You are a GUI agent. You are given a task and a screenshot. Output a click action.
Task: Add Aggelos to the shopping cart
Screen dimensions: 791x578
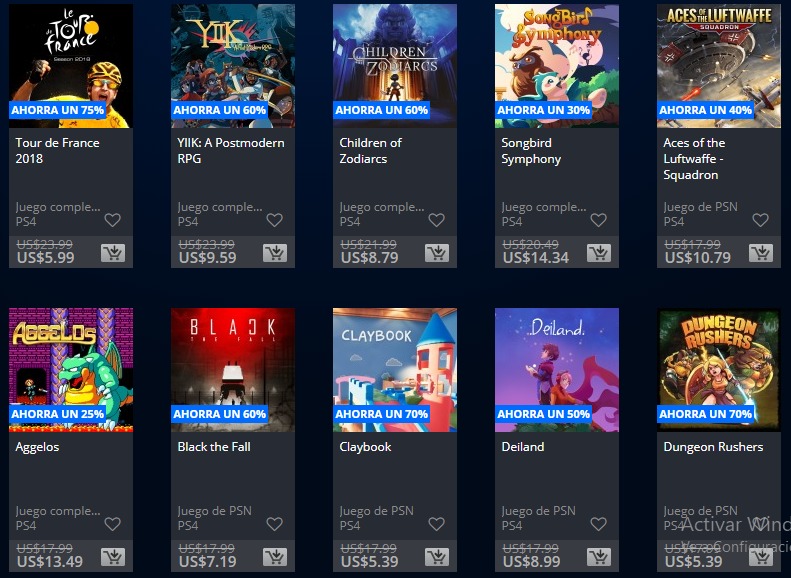click(x=113, y=557)
